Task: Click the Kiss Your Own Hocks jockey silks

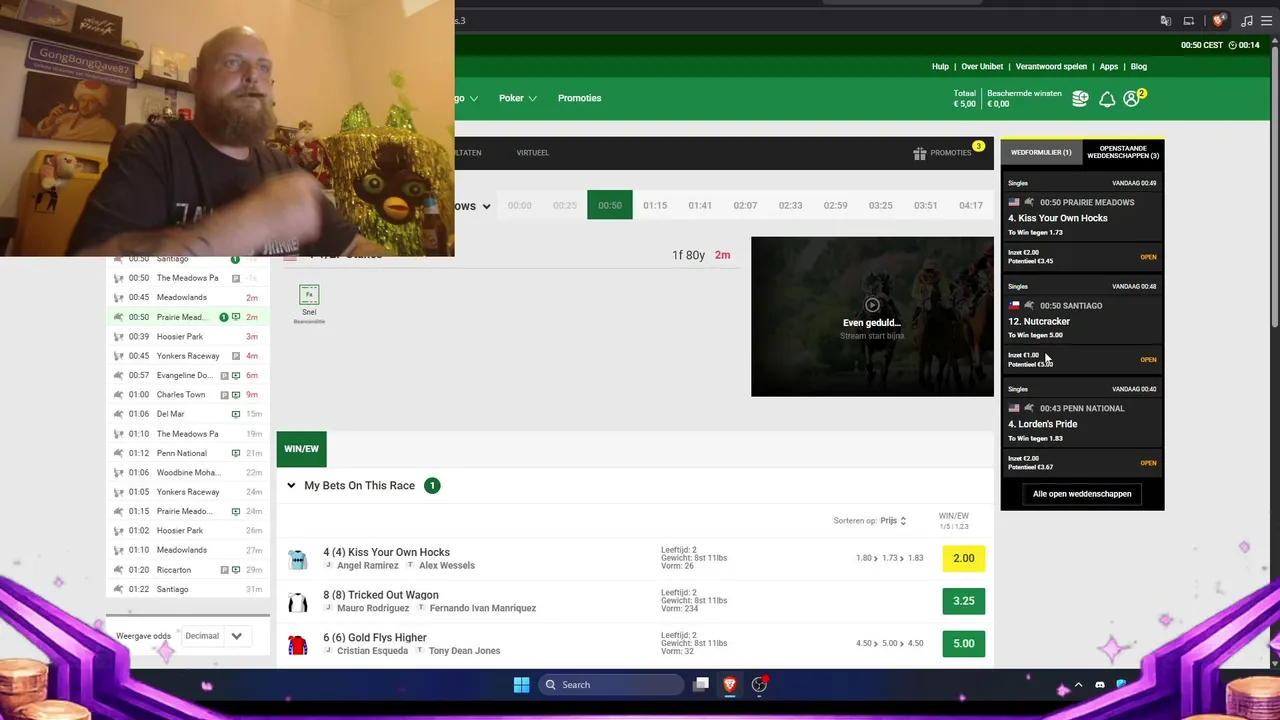Action: pos(297,559)
